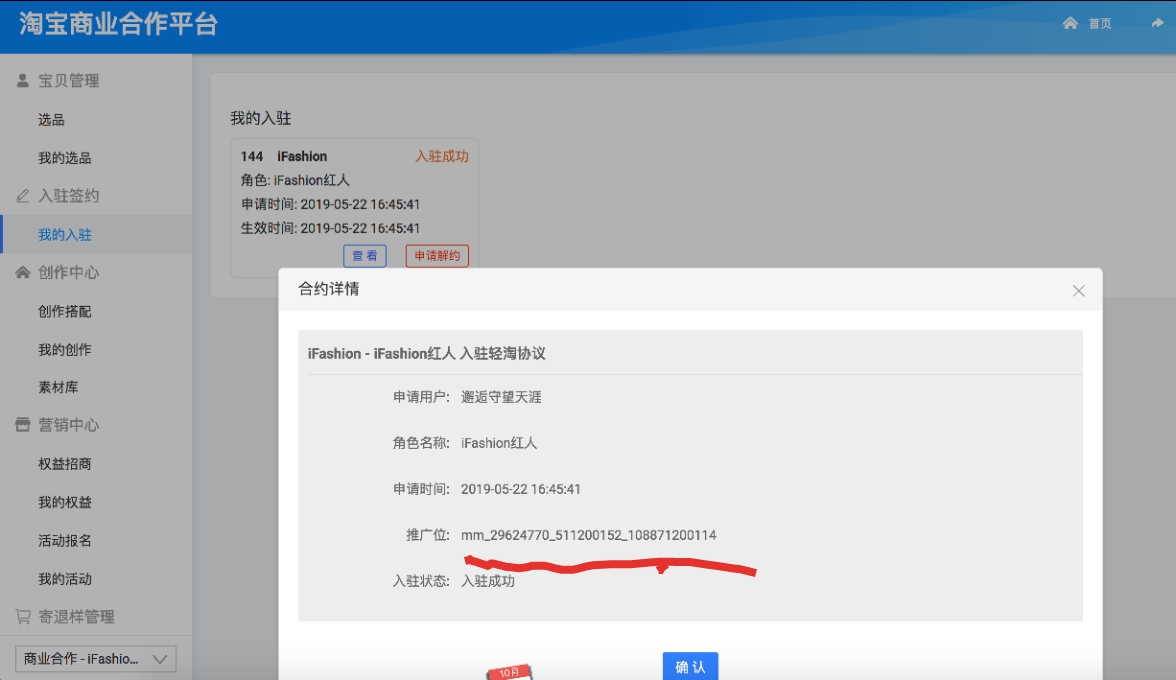
Task: Expand the 寄退样管理 section
Action: click(x=76, y=616)
